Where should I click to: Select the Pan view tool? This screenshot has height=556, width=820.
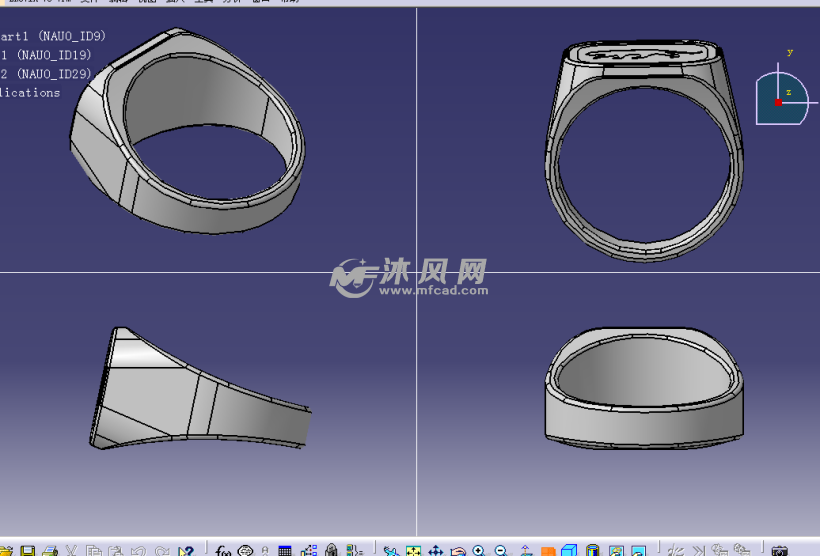pyautogui.click(x=436, y=551)
